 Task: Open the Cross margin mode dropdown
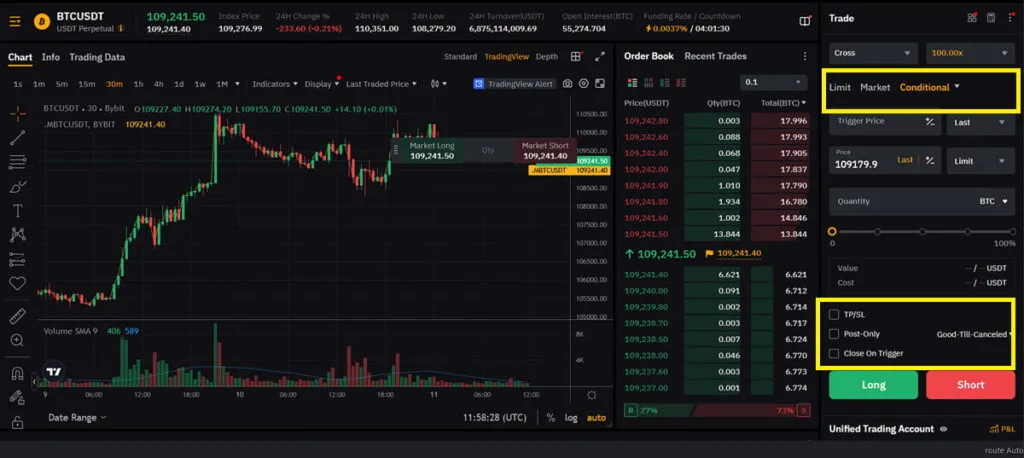(x=874, y=53)
